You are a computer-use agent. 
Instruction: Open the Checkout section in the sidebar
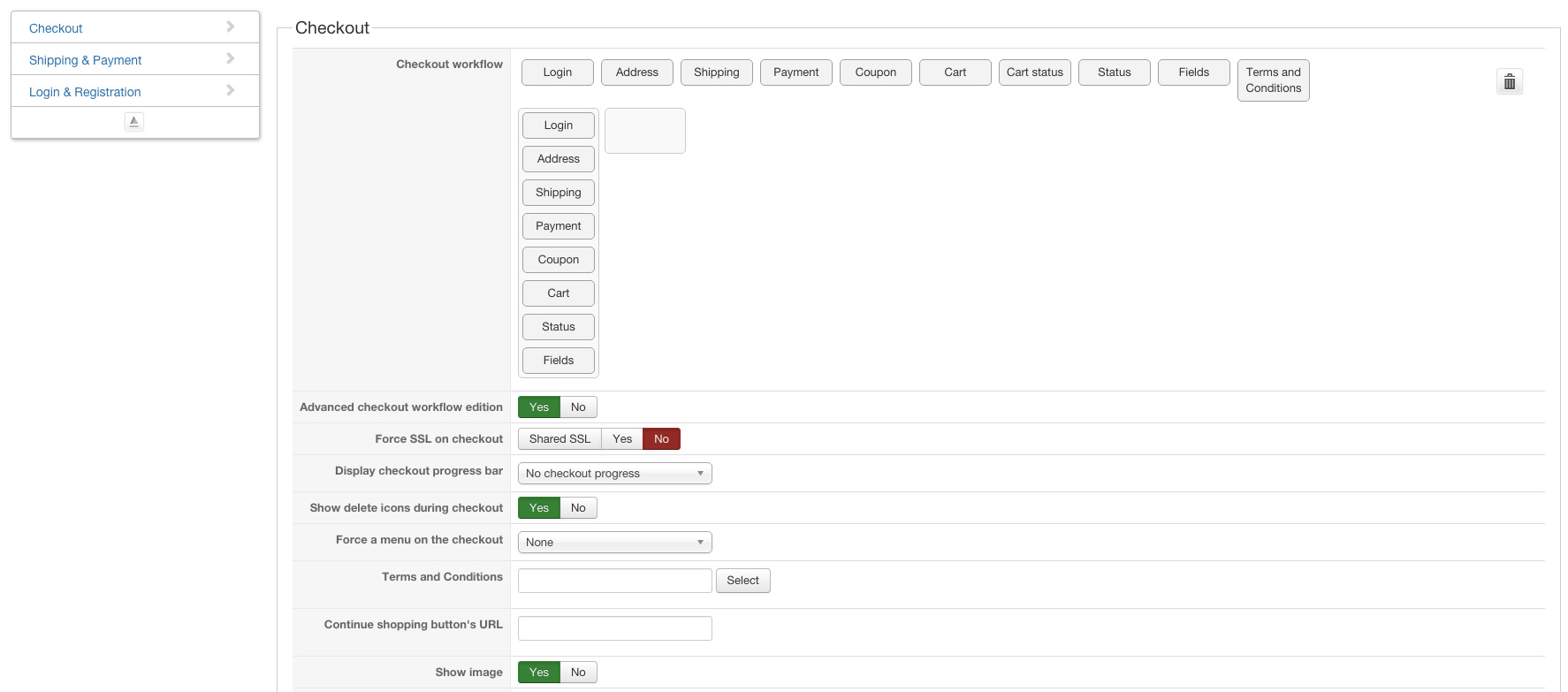click(x=135, y=27)
